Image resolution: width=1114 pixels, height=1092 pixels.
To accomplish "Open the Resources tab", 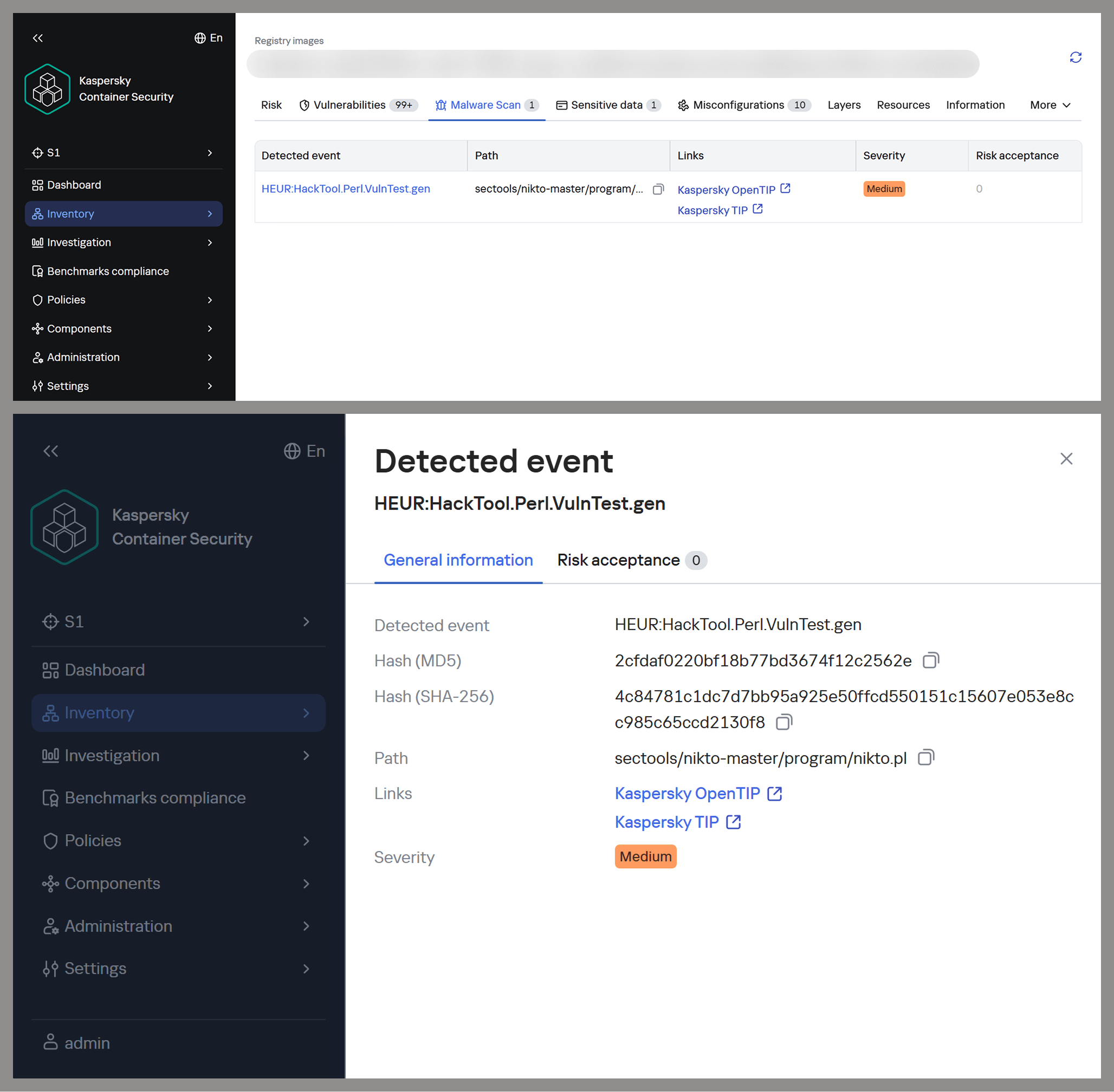I will click(903, 105).
